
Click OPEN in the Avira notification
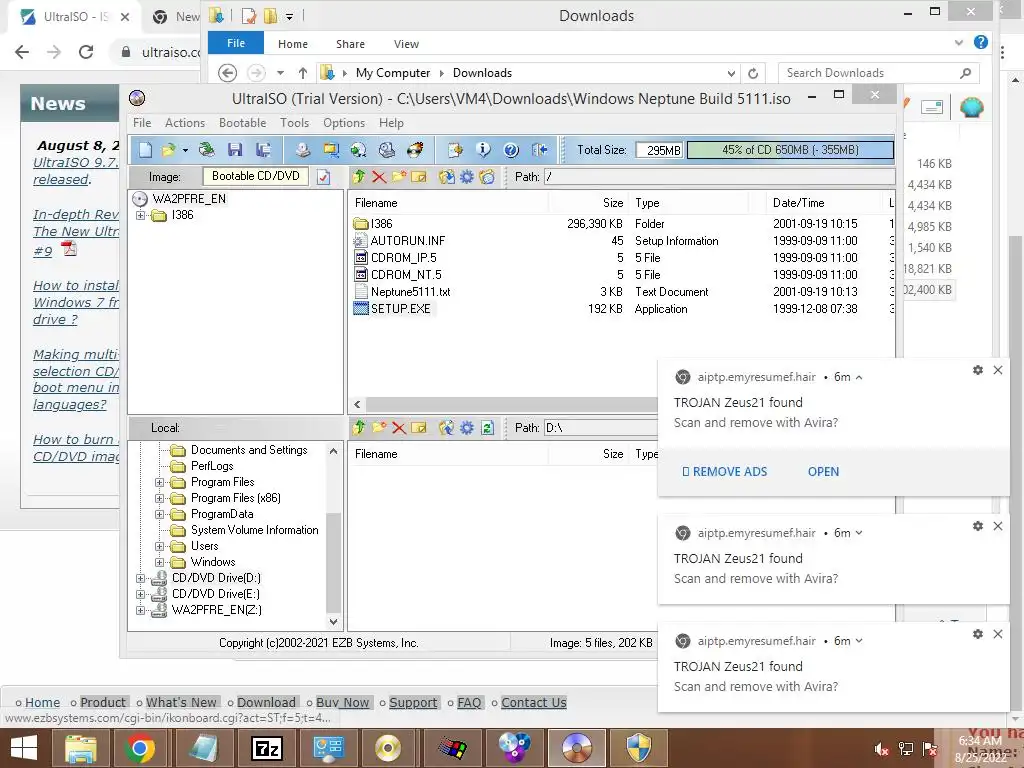coord(824,472)
